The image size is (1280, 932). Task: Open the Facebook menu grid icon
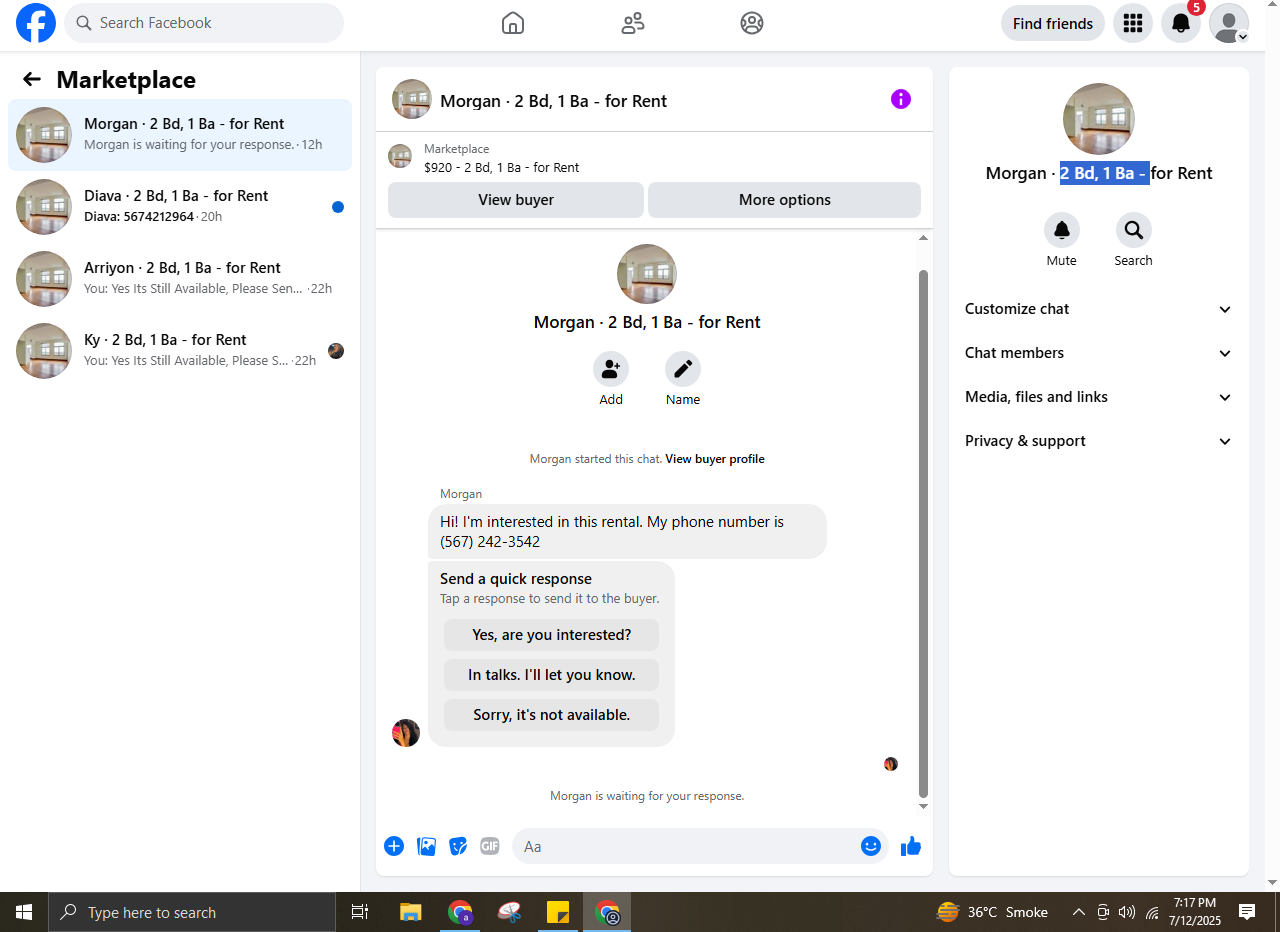click(1133, 23)
